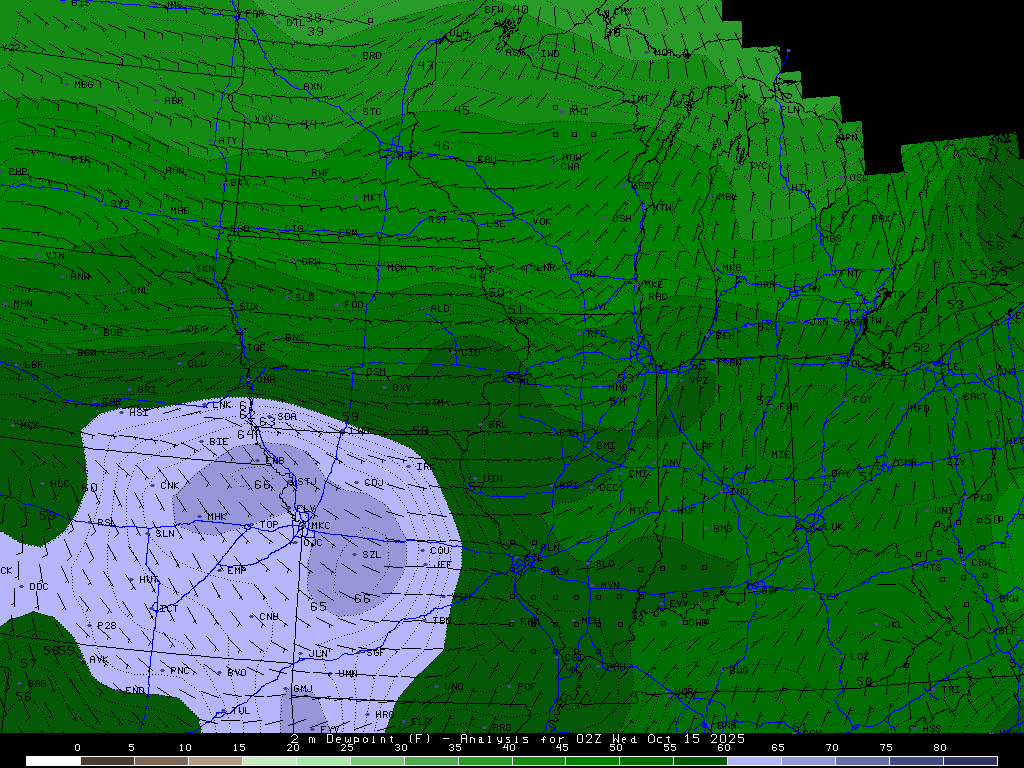This screenshot has height=768, width=1024.
Task: Click the MKC station label
Action: tap(320, 526)
